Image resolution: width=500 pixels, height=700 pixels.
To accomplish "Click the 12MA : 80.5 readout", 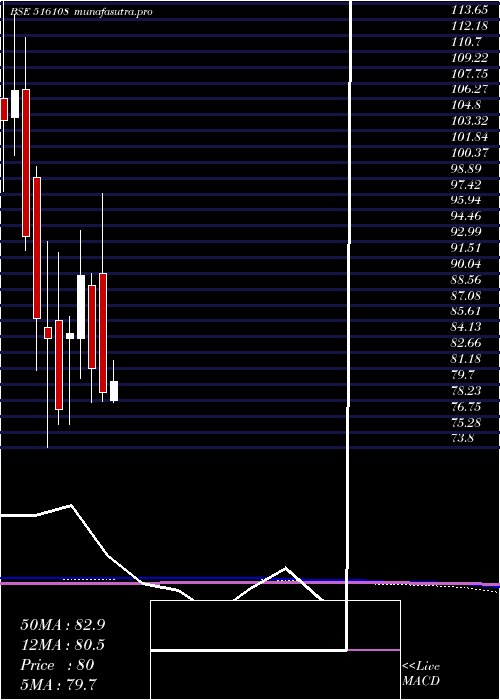I will (x=63, y=645).
